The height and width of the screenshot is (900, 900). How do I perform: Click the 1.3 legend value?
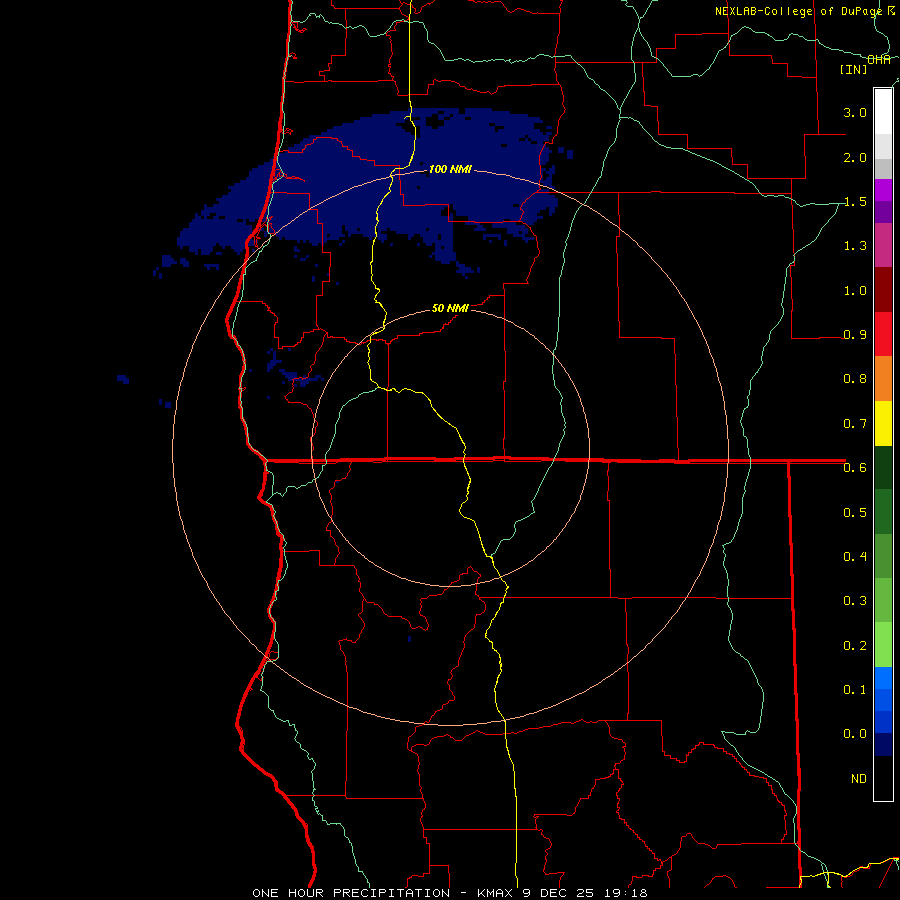(855, 246)
